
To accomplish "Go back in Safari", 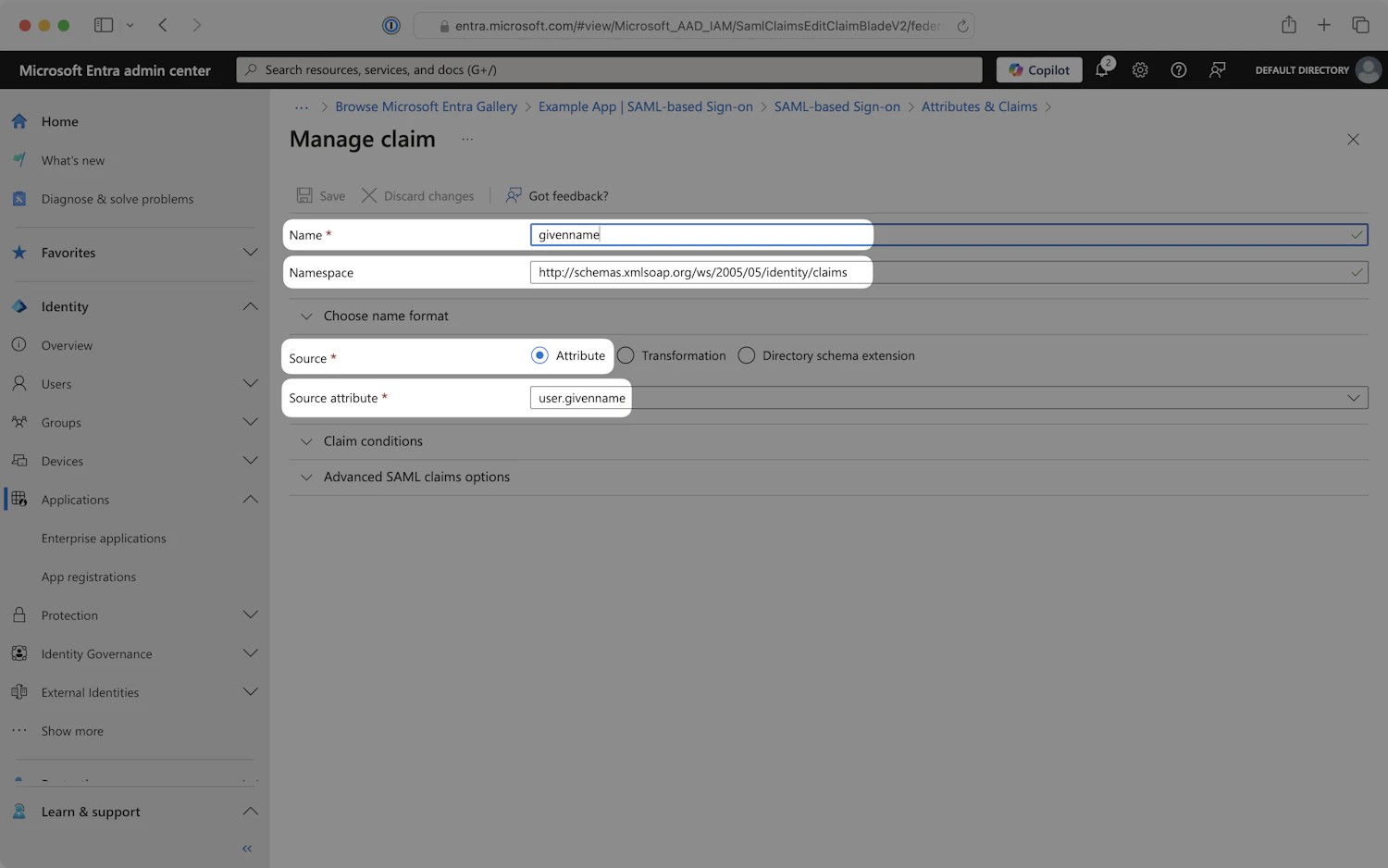I will 163,25.
